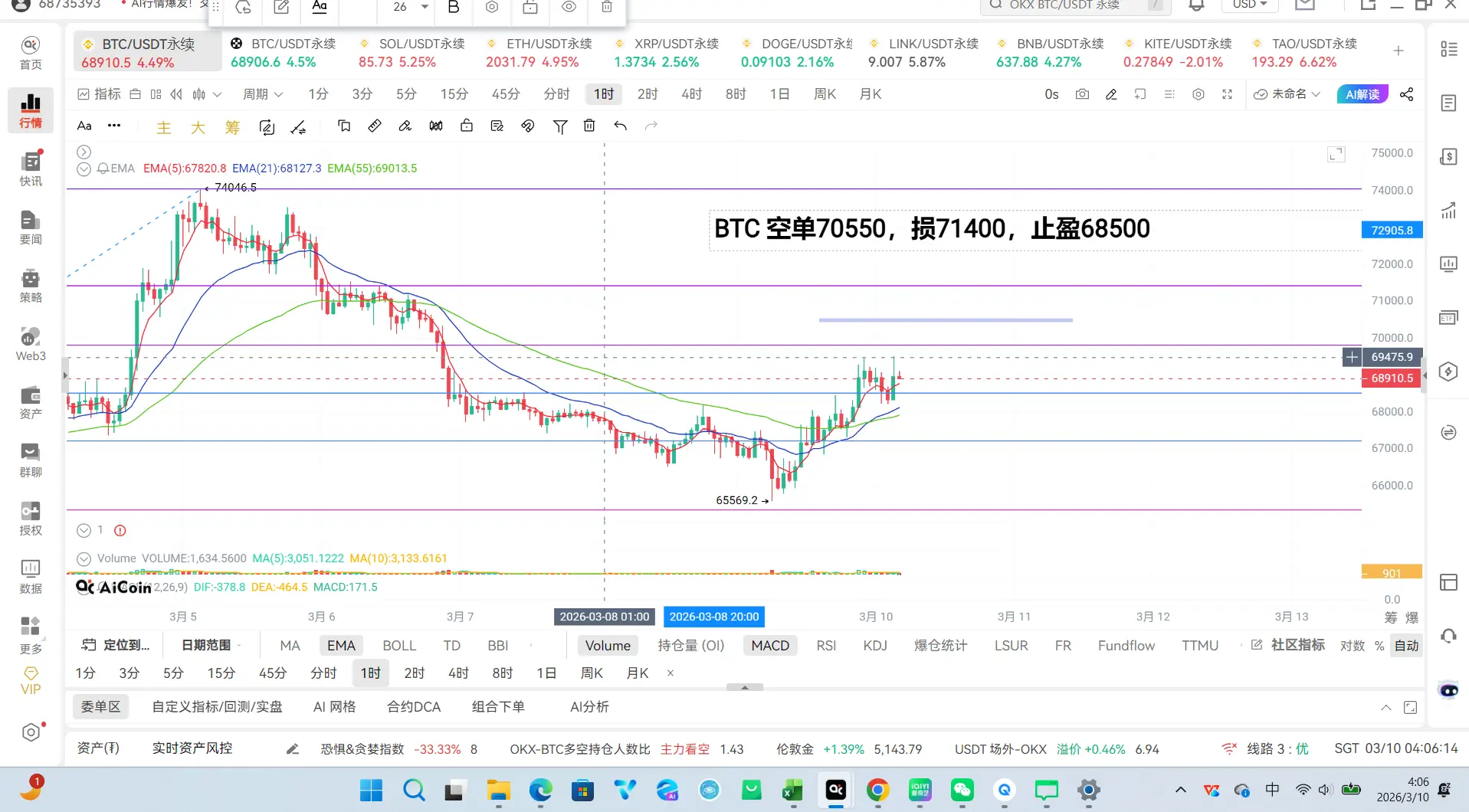The image size is (1469, 812).
Task: Delete the text note via floating toolbar trash
Action: point(606,7)
